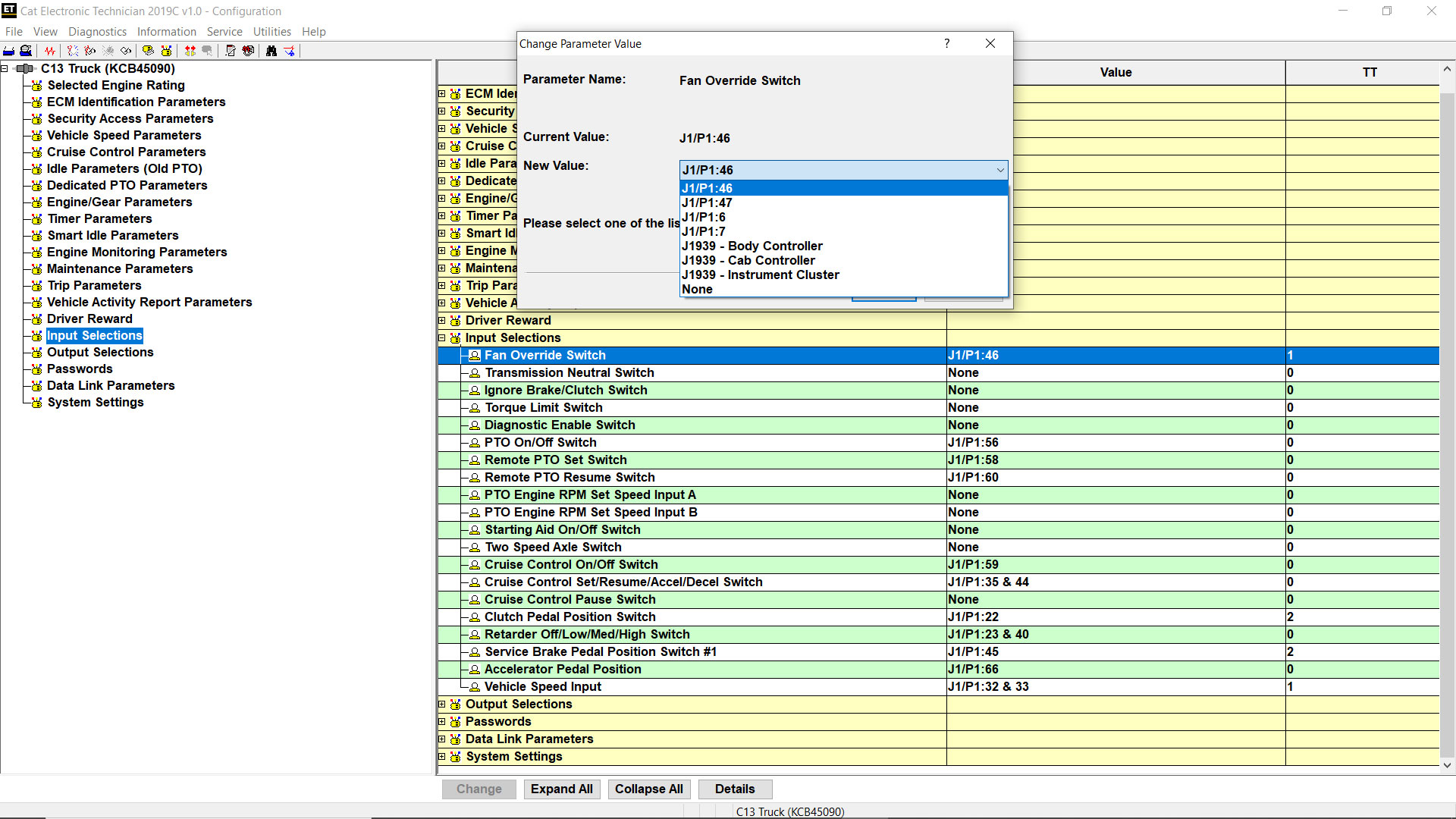Click the notepad with pencil toolbar icon
Viewport: 1456px width, 819px height.
point(231,51)
